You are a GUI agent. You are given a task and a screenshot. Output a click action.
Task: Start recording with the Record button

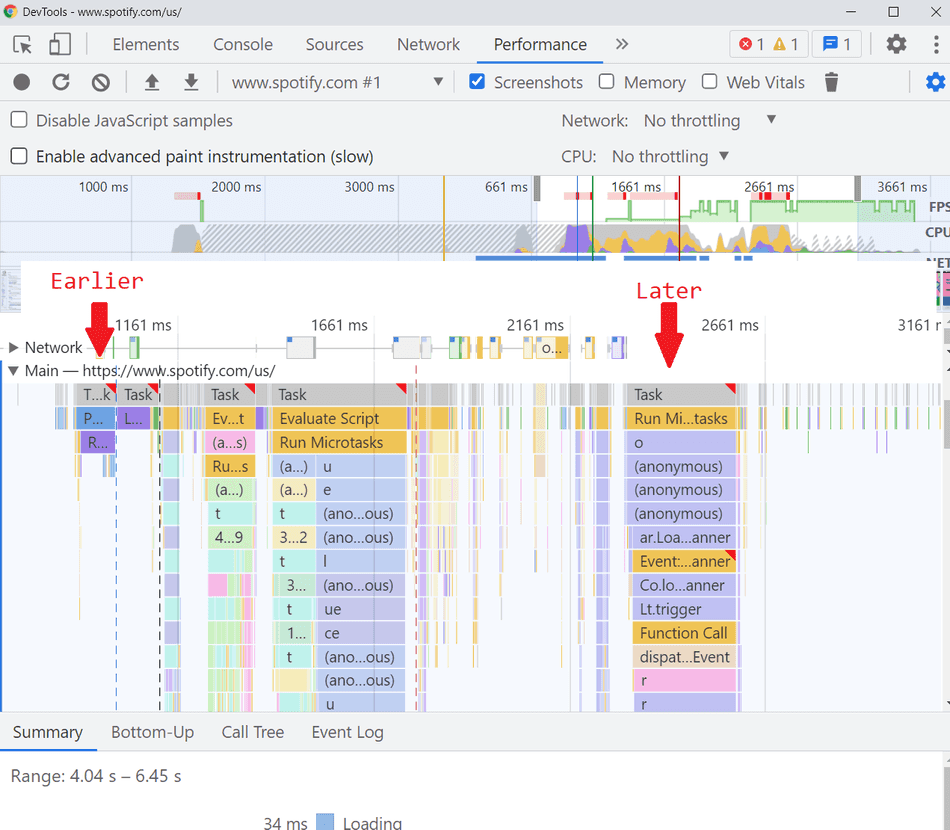click(22, 83)
